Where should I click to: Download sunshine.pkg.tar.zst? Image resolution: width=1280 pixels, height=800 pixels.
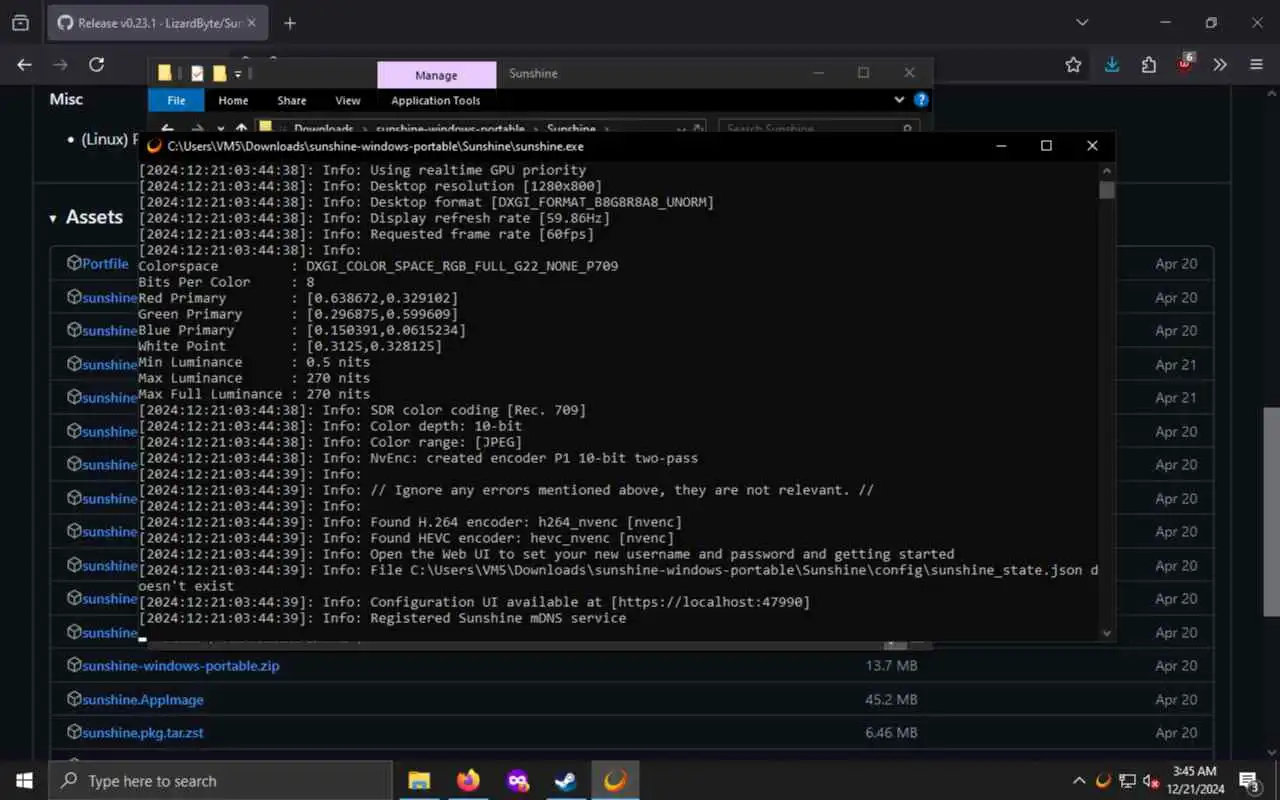(x=143, y=733)
